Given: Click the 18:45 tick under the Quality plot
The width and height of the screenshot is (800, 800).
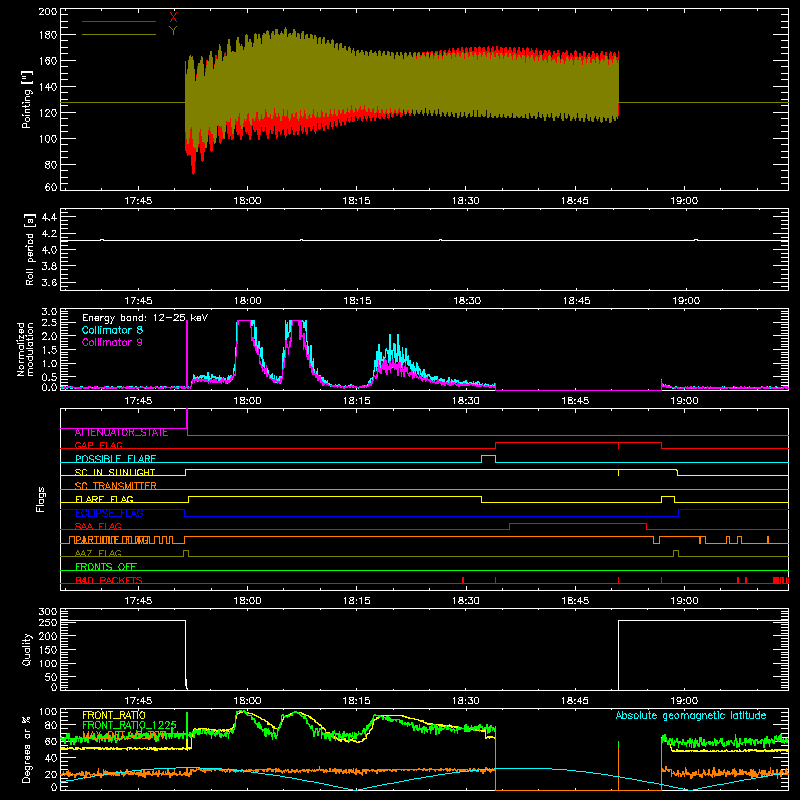Looking at the screenshot, I should click(x=575, y=701).
